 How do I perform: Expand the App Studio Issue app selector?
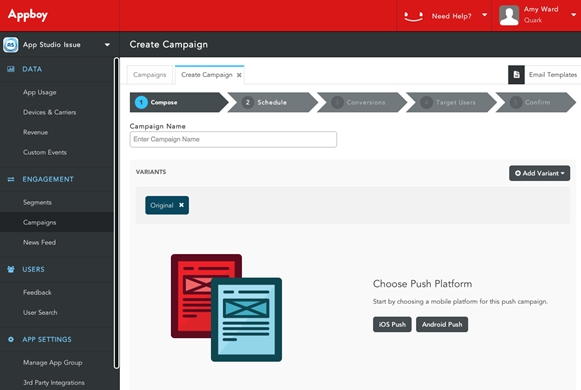point(107,45)
